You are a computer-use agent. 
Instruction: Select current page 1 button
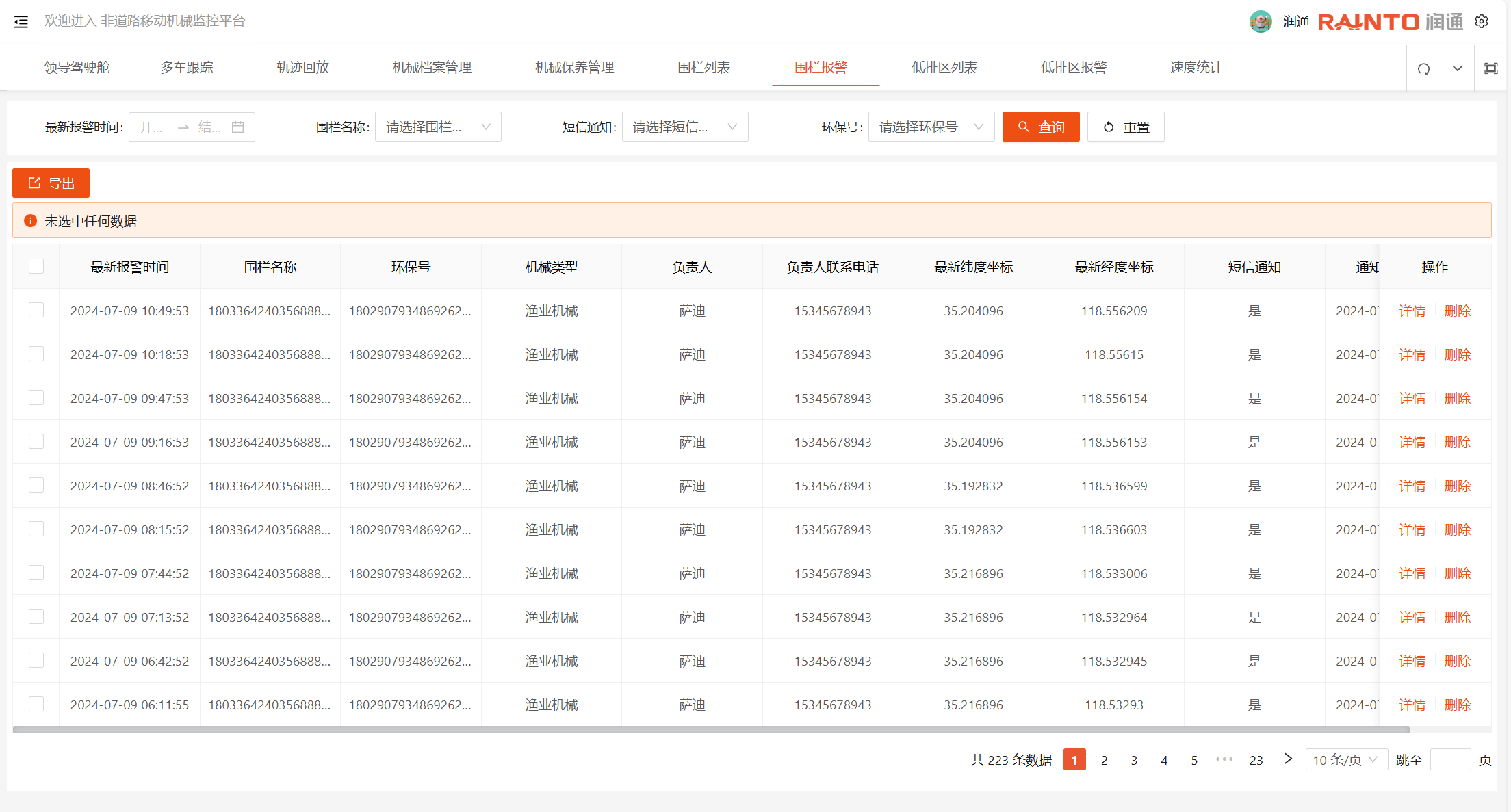pyautogui.click(x=1074, y=760)
